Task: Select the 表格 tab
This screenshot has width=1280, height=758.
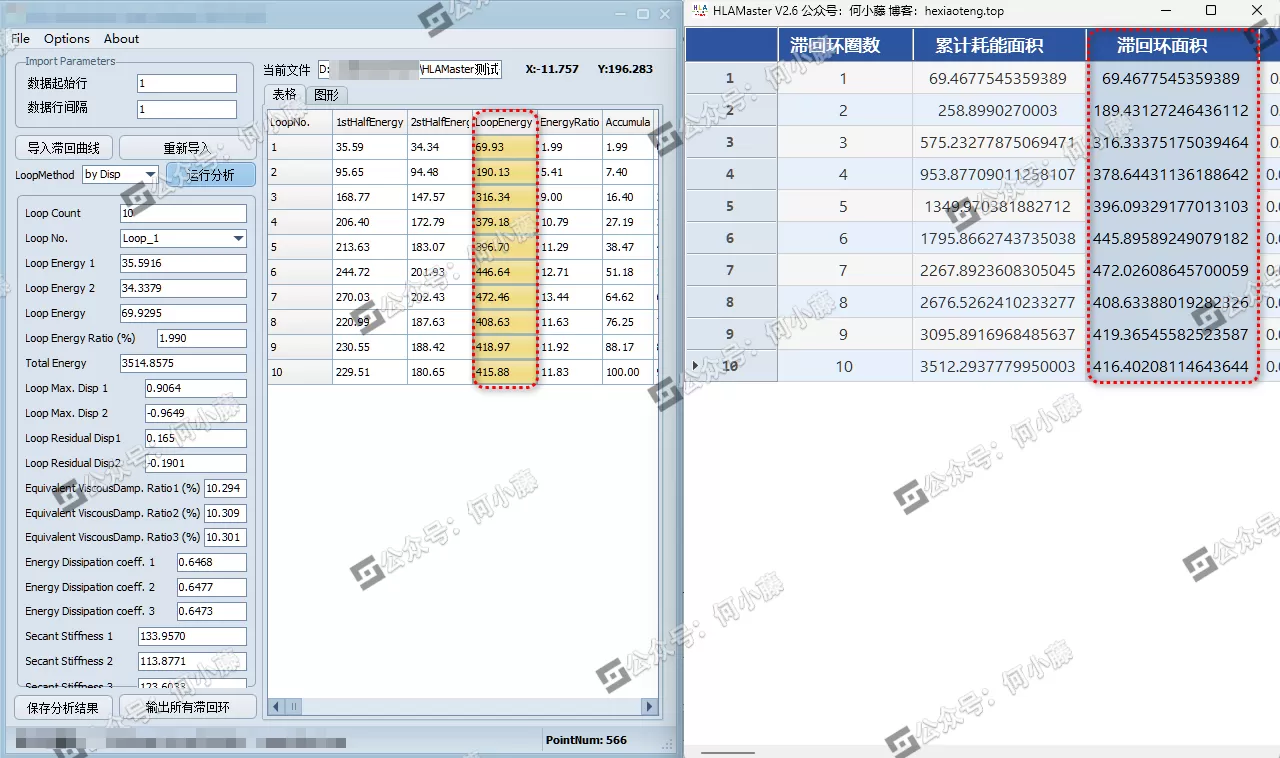Action: coord(285,95)
